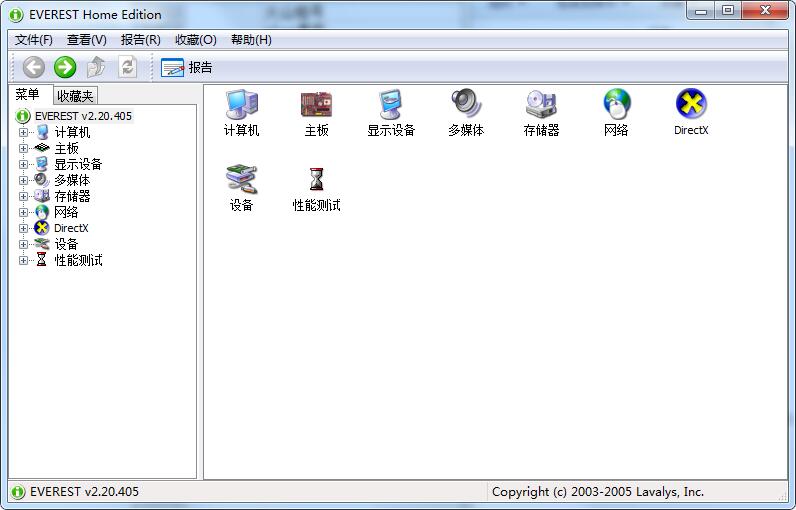
Task: Click the back arrow toolbar button
Action: pyautogui.click(x=34, y=67)
